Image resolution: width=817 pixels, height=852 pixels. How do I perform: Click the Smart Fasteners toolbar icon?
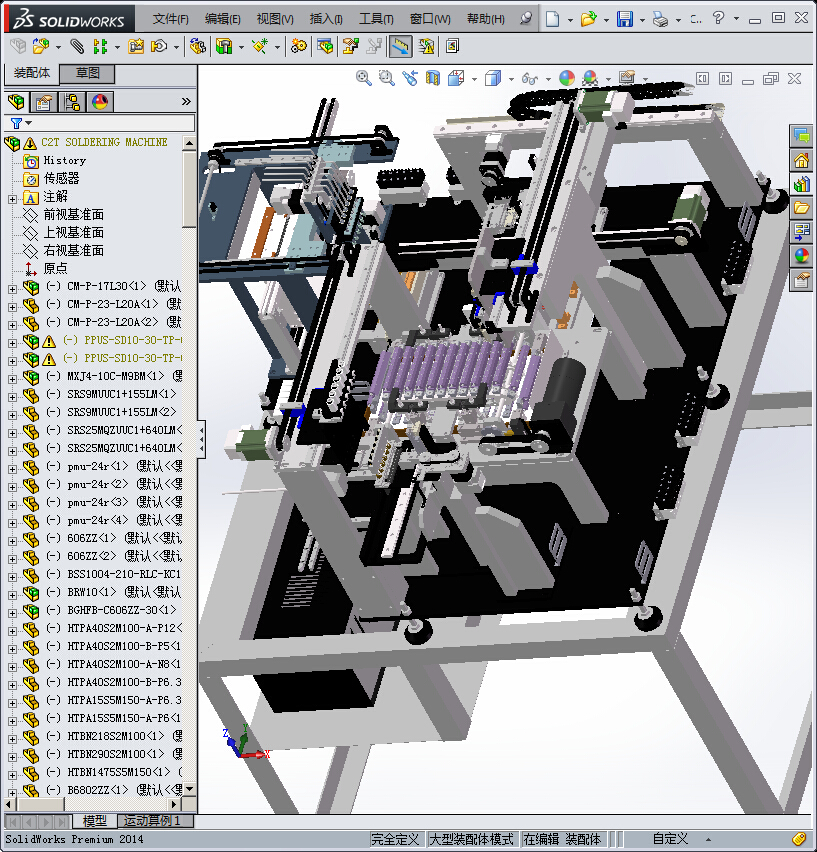tap(136, 46)
